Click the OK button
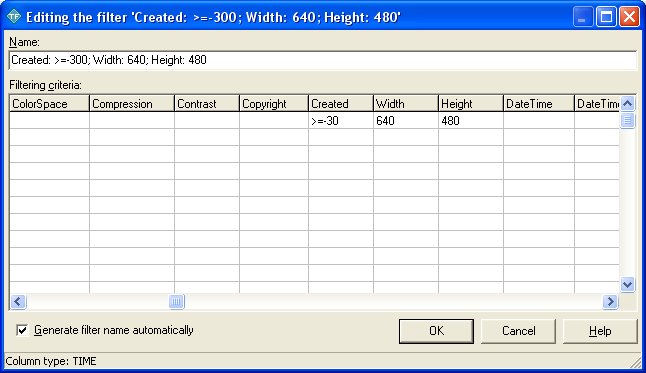This screenshot has height=373, width=646. tap(436, 331)
